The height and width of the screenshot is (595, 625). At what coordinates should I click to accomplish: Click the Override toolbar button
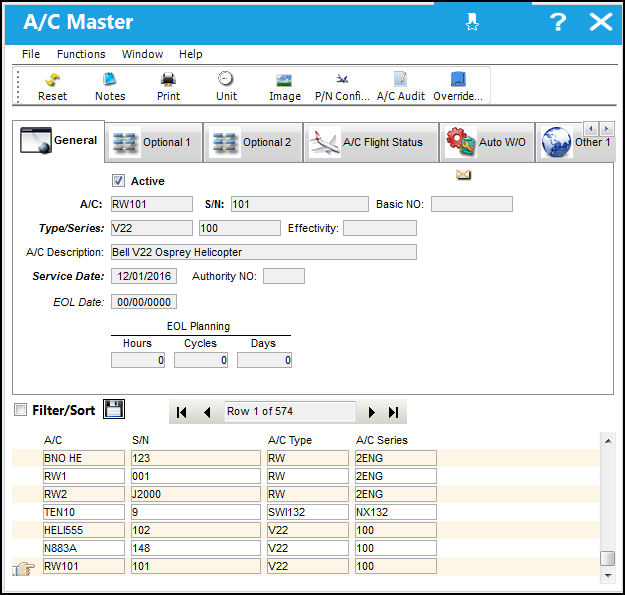point(458,86)
